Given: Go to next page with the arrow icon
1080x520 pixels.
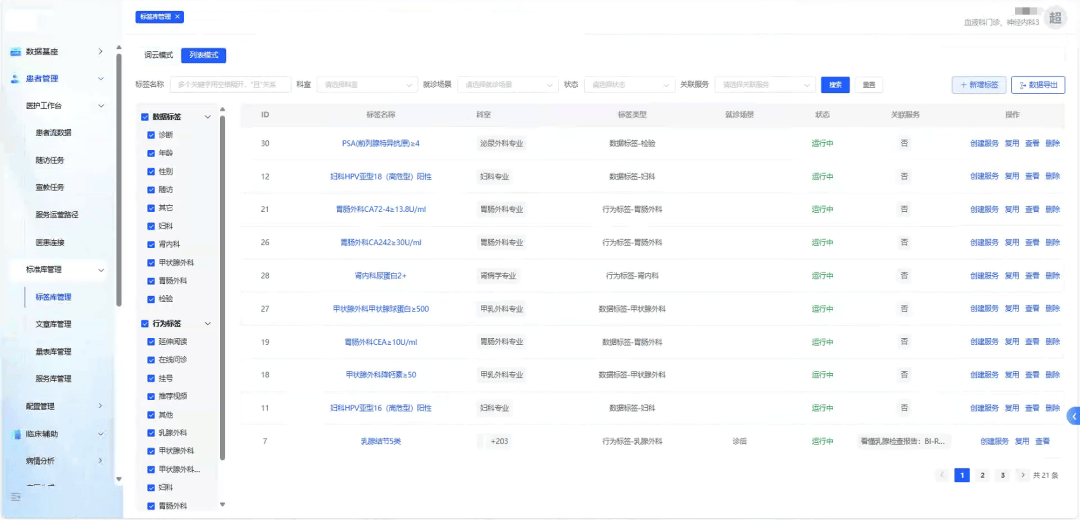Looking at the screenshot, I should pos(1021,475).
